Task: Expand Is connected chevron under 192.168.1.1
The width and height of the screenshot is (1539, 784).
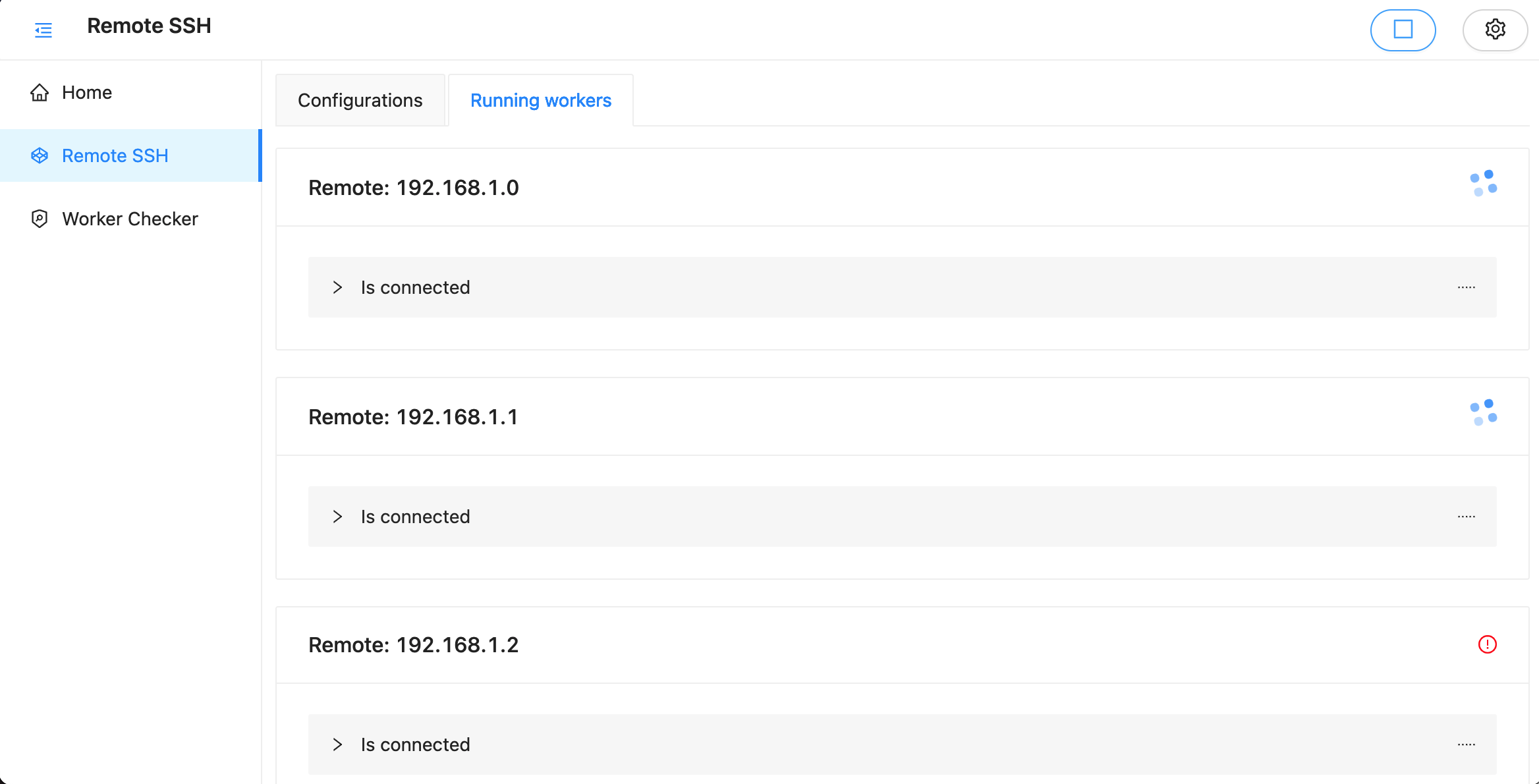Action: (338, 517)
